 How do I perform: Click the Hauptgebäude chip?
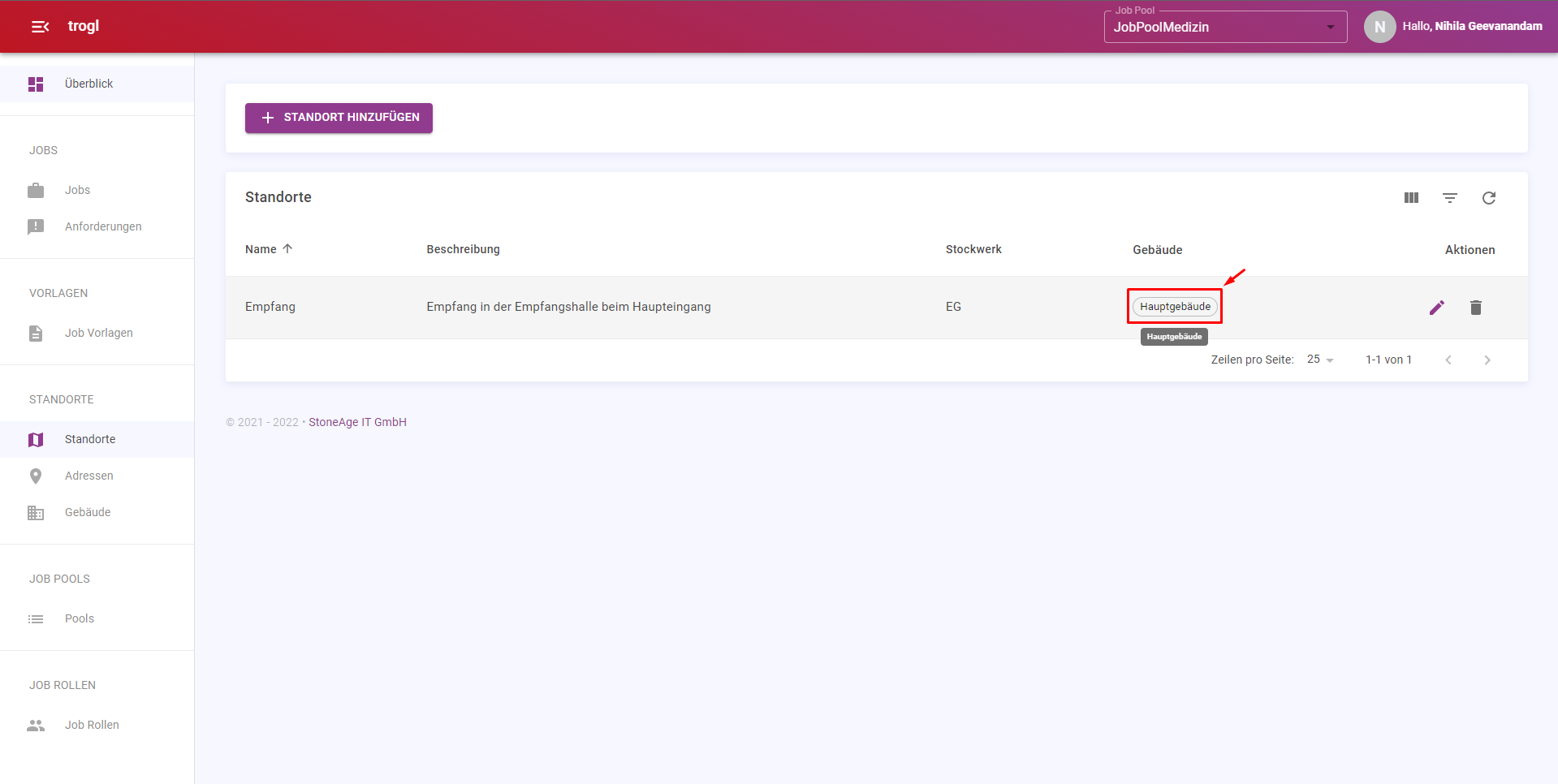[x=1175, y=307]
